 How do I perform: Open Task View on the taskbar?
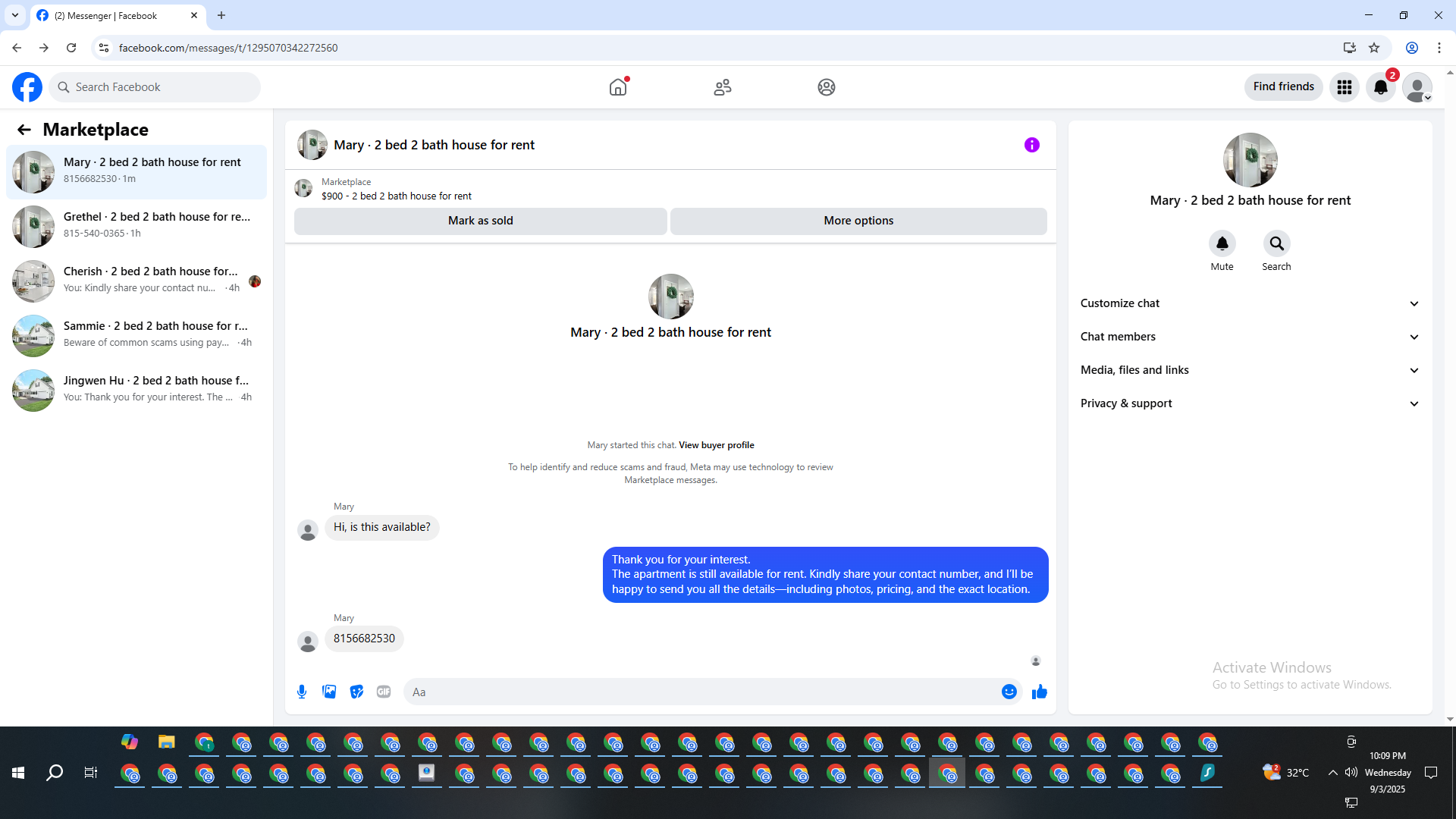coord(91,773)
